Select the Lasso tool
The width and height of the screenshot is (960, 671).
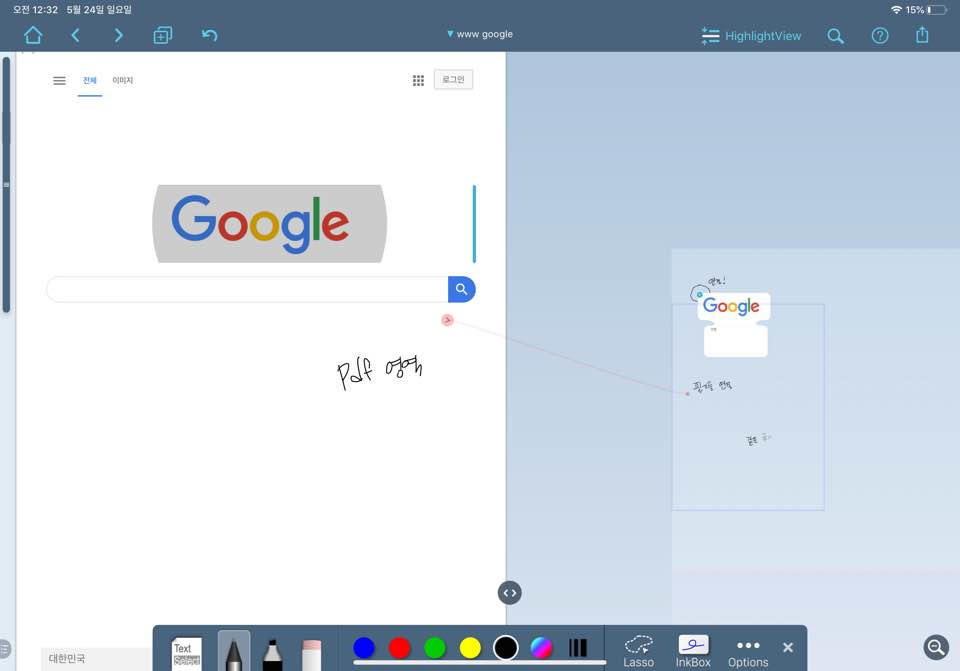tap(639, 651)
